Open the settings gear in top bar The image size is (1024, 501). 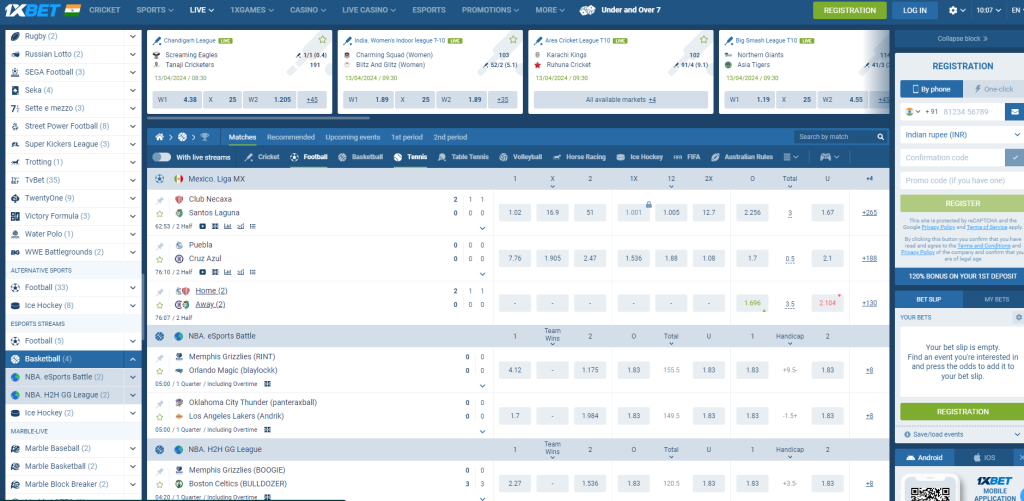953,10
